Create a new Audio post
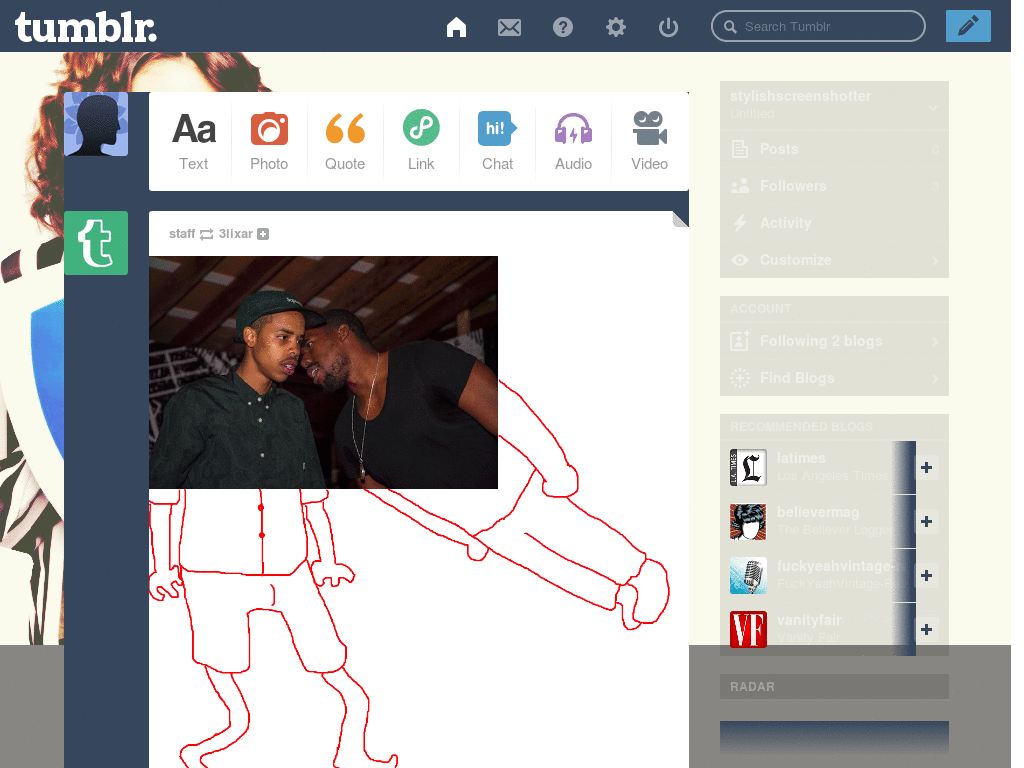This screenshot has height=768, width=1024. click(573, 141)
